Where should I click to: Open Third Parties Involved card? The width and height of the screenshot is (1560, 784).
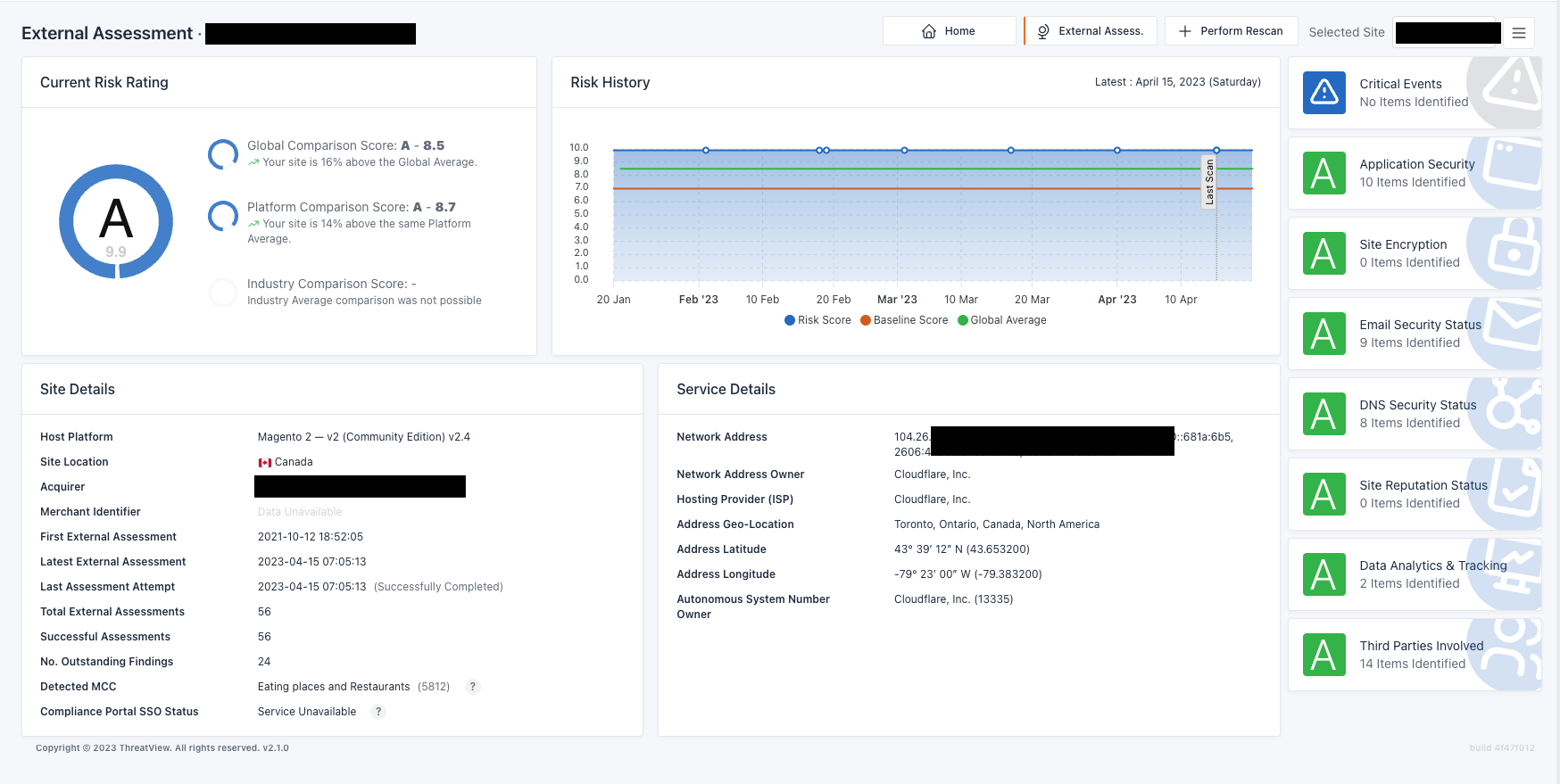coord(1415,655)
